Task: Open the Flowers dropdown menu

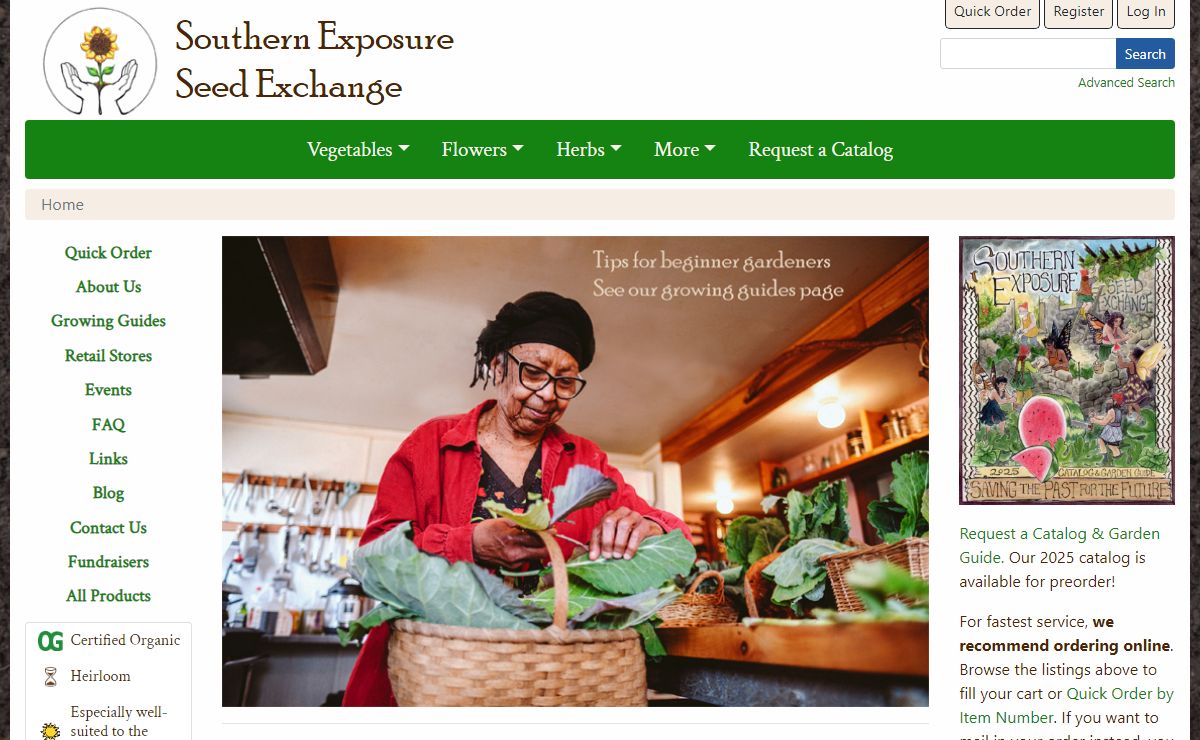Action: click(x=482, y=149)
